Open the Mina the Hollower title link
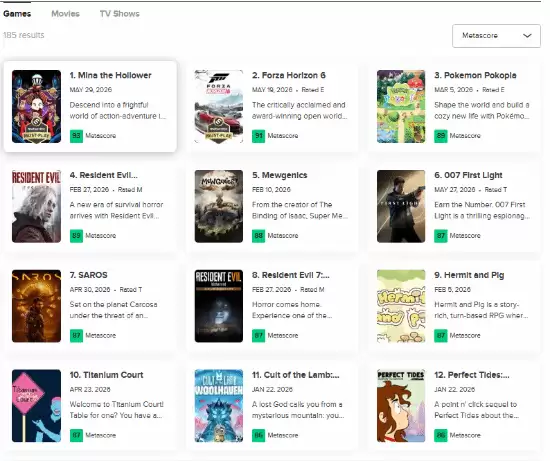550x461 pixels. coord(110,75)
